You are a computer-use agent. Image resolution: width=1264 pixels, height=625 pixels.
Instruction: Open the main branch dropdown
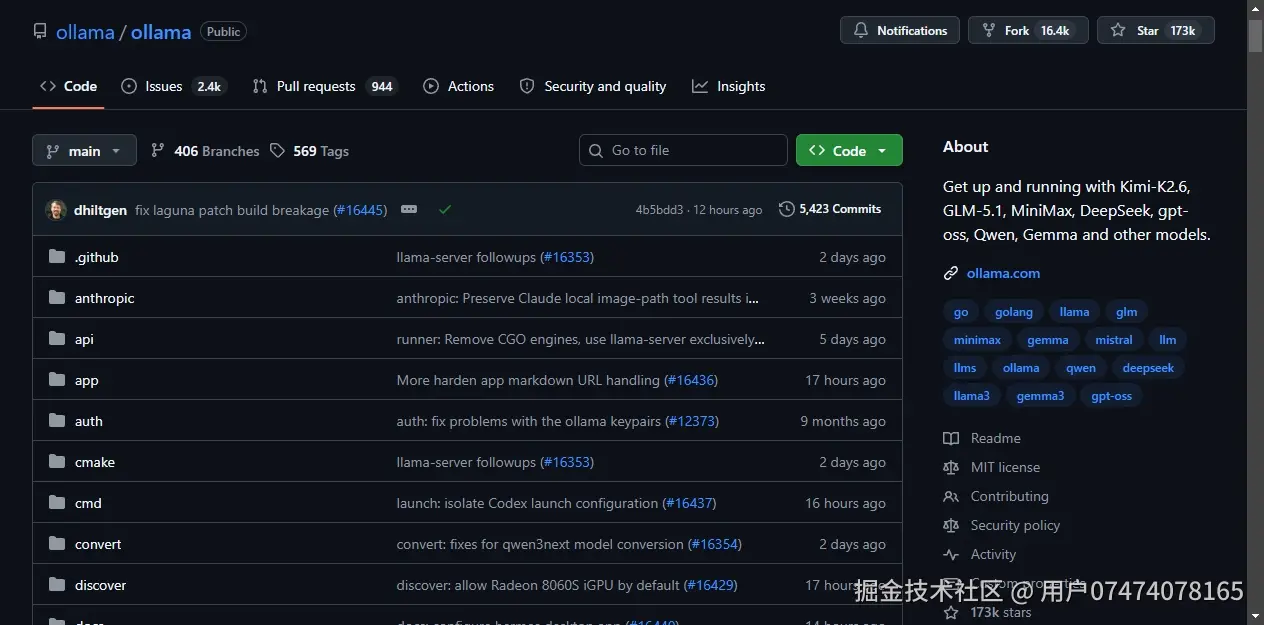pos(84,151)
